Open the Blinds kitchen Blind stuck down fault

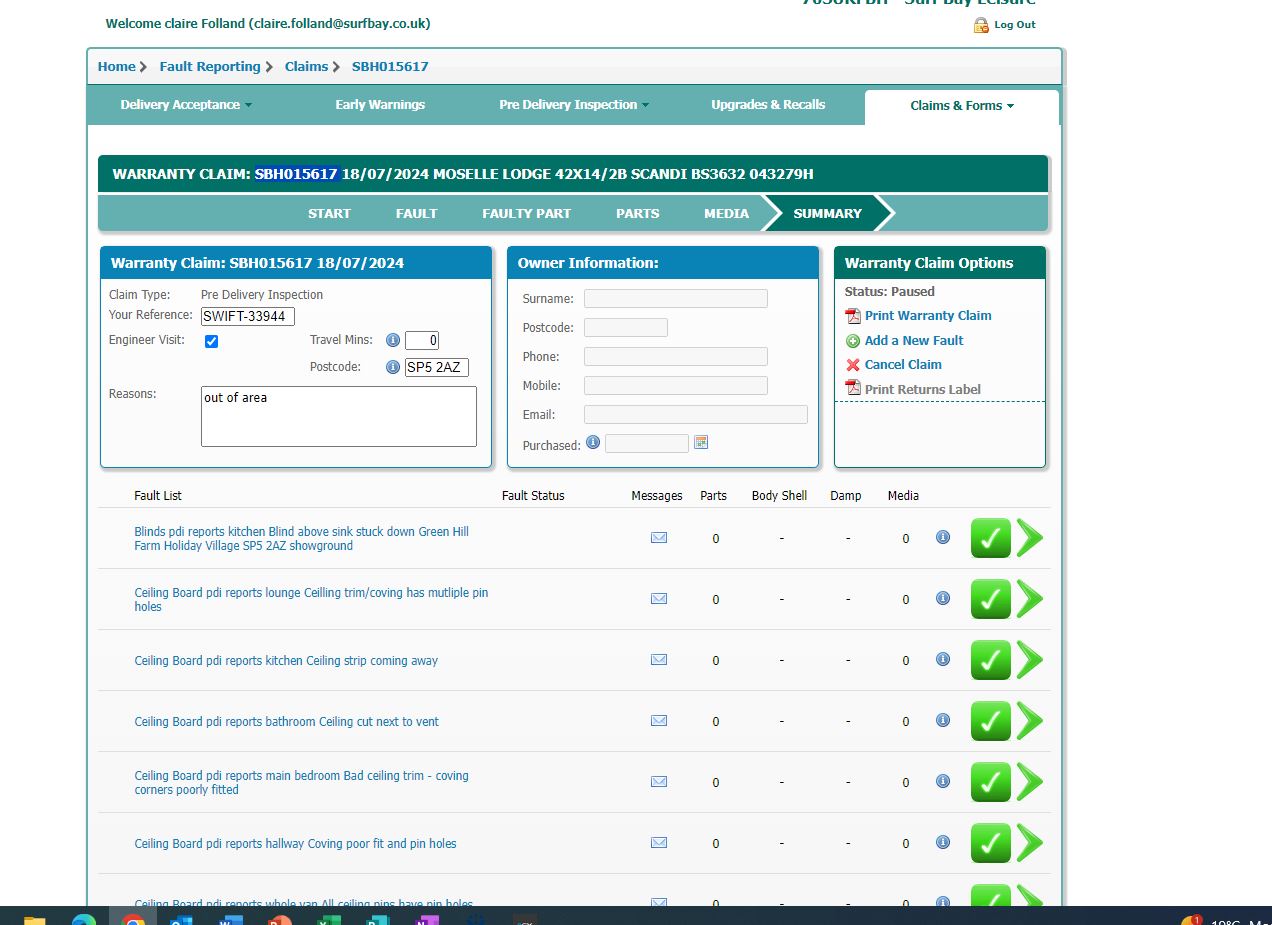(301, 539)
